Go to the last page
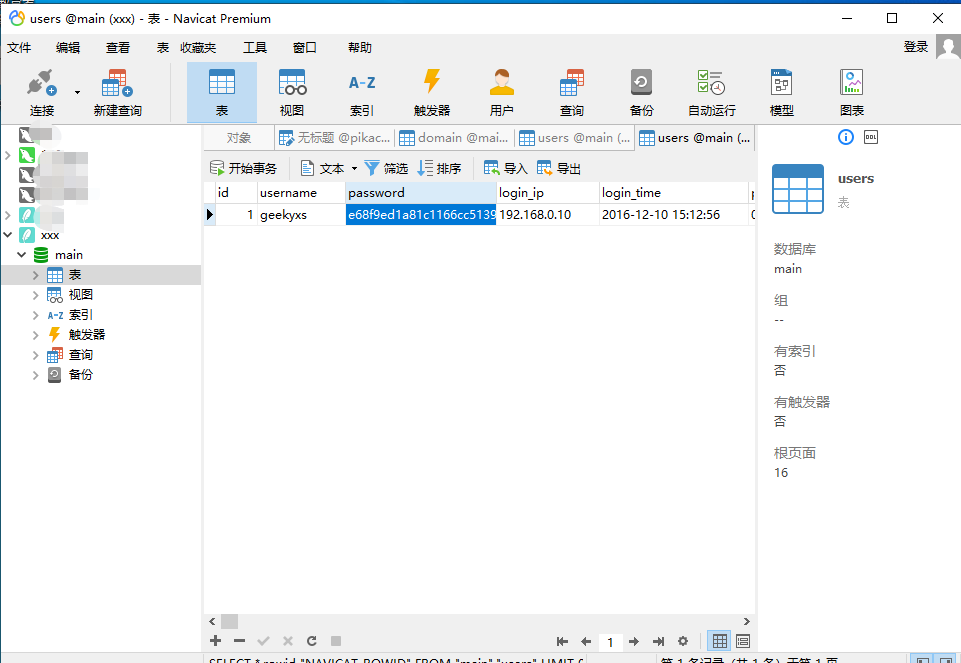 pos(658,642)
